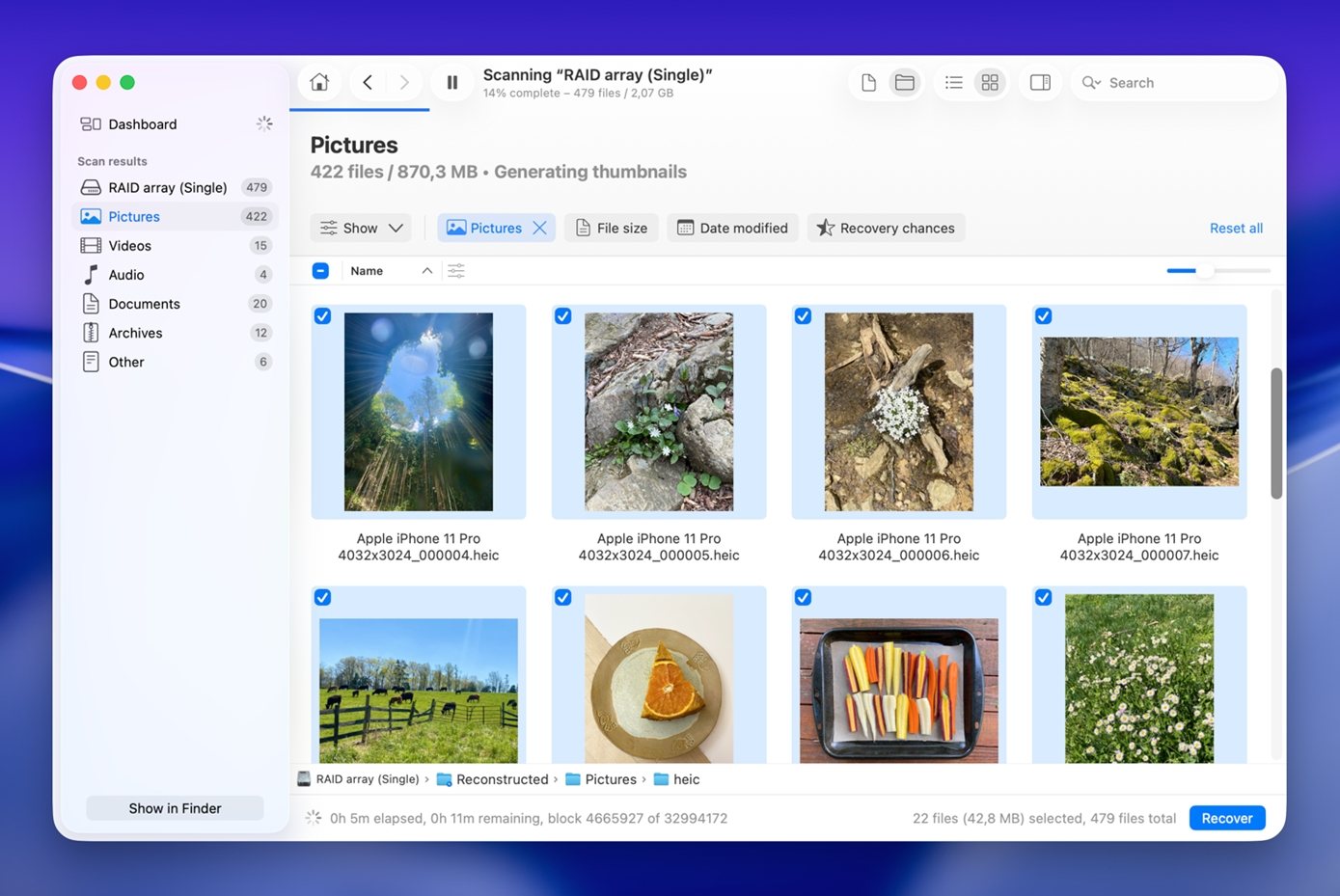Switch to file view mode icon
The width and height of the screenshot is (1340, 896).
[868, 83]
